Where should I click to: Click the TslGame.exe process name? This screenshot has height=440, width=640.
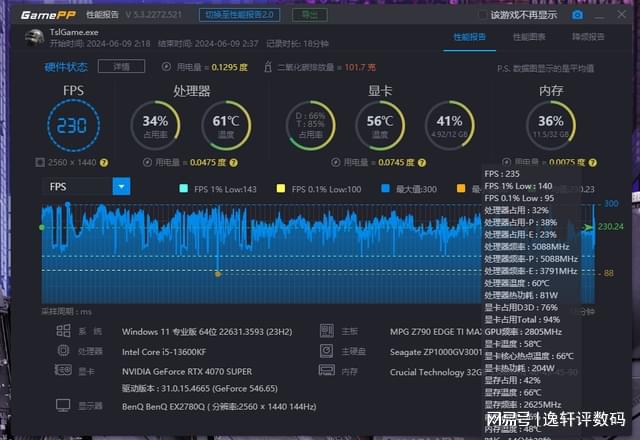point(74,32)
